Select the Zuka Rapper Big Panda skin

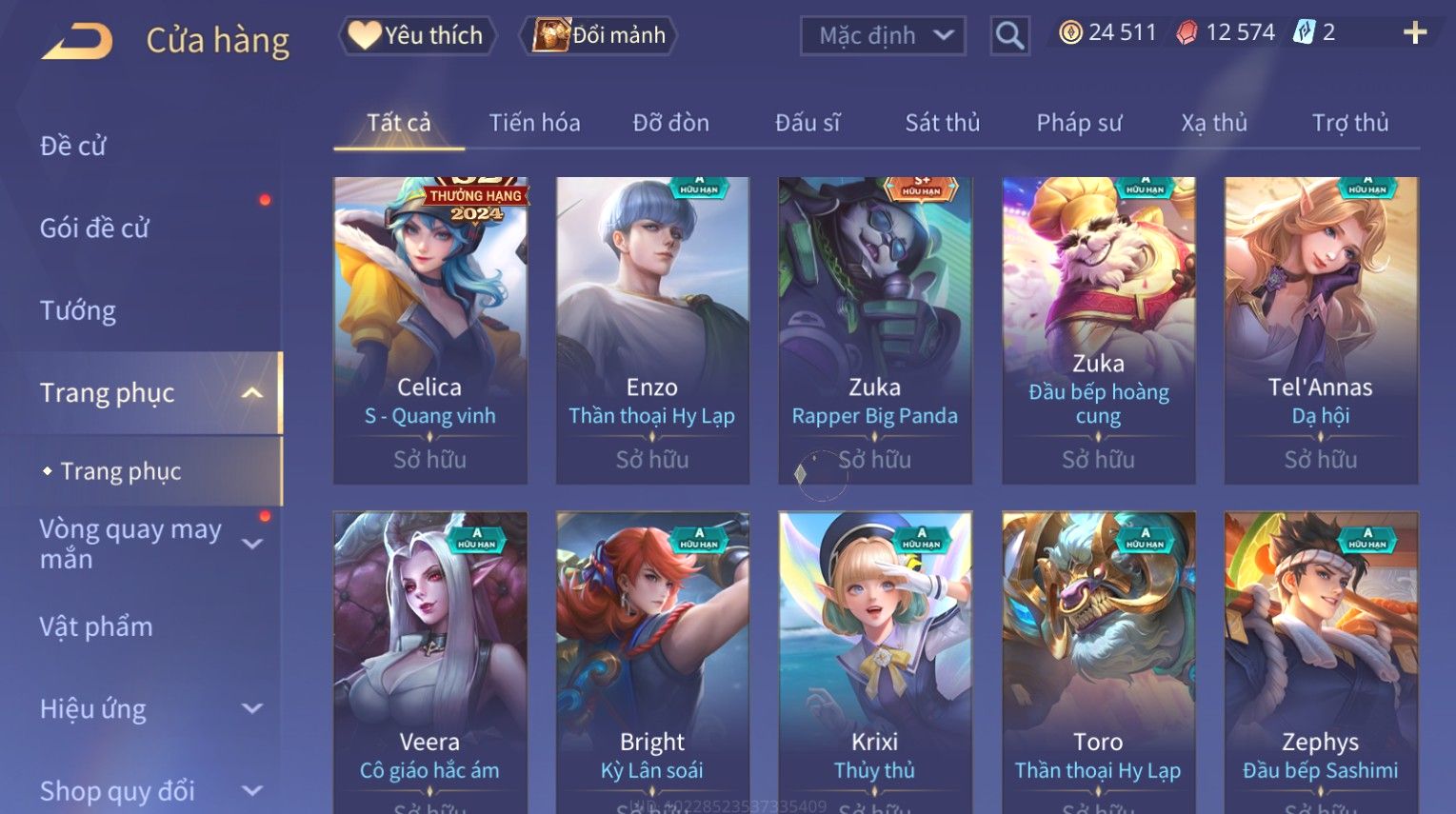(875, 330)
